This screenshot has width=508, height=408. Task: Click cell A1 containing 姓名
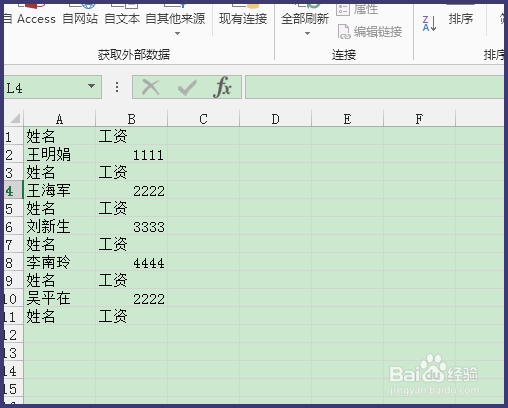click(60, 136)
